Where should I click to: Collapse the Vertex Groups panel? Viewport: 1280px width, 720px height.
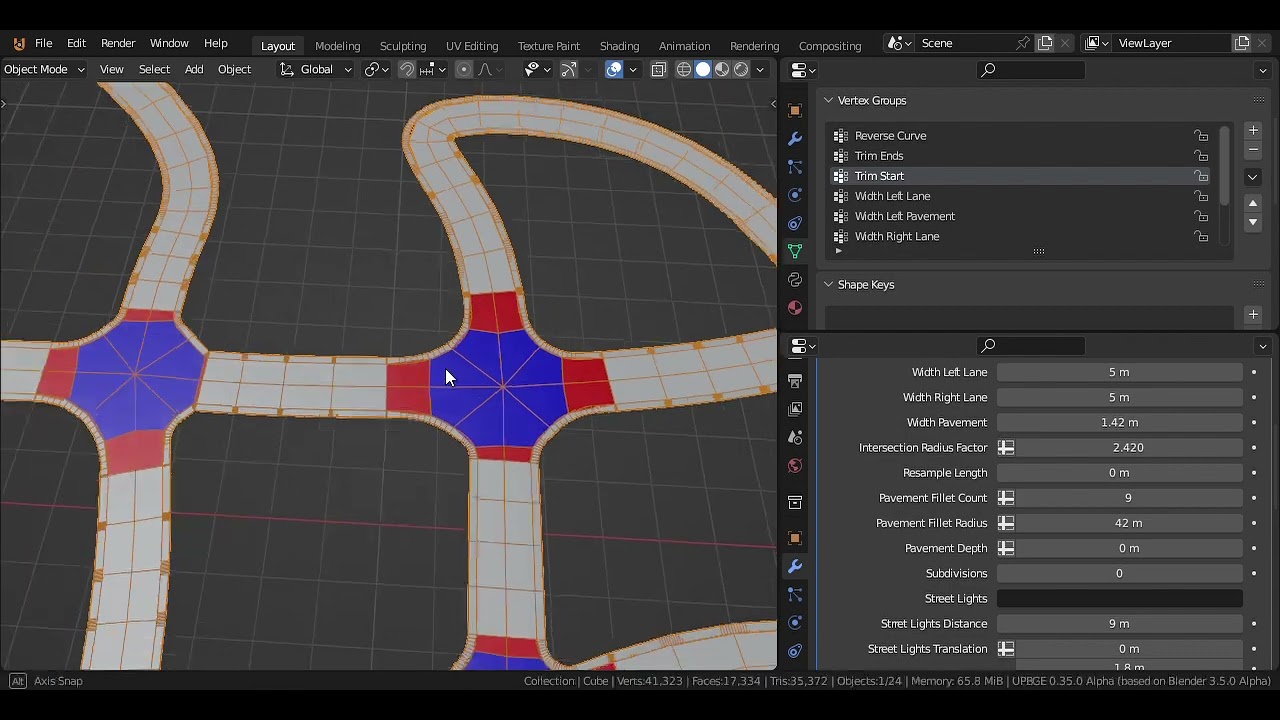tap(828, 100)
